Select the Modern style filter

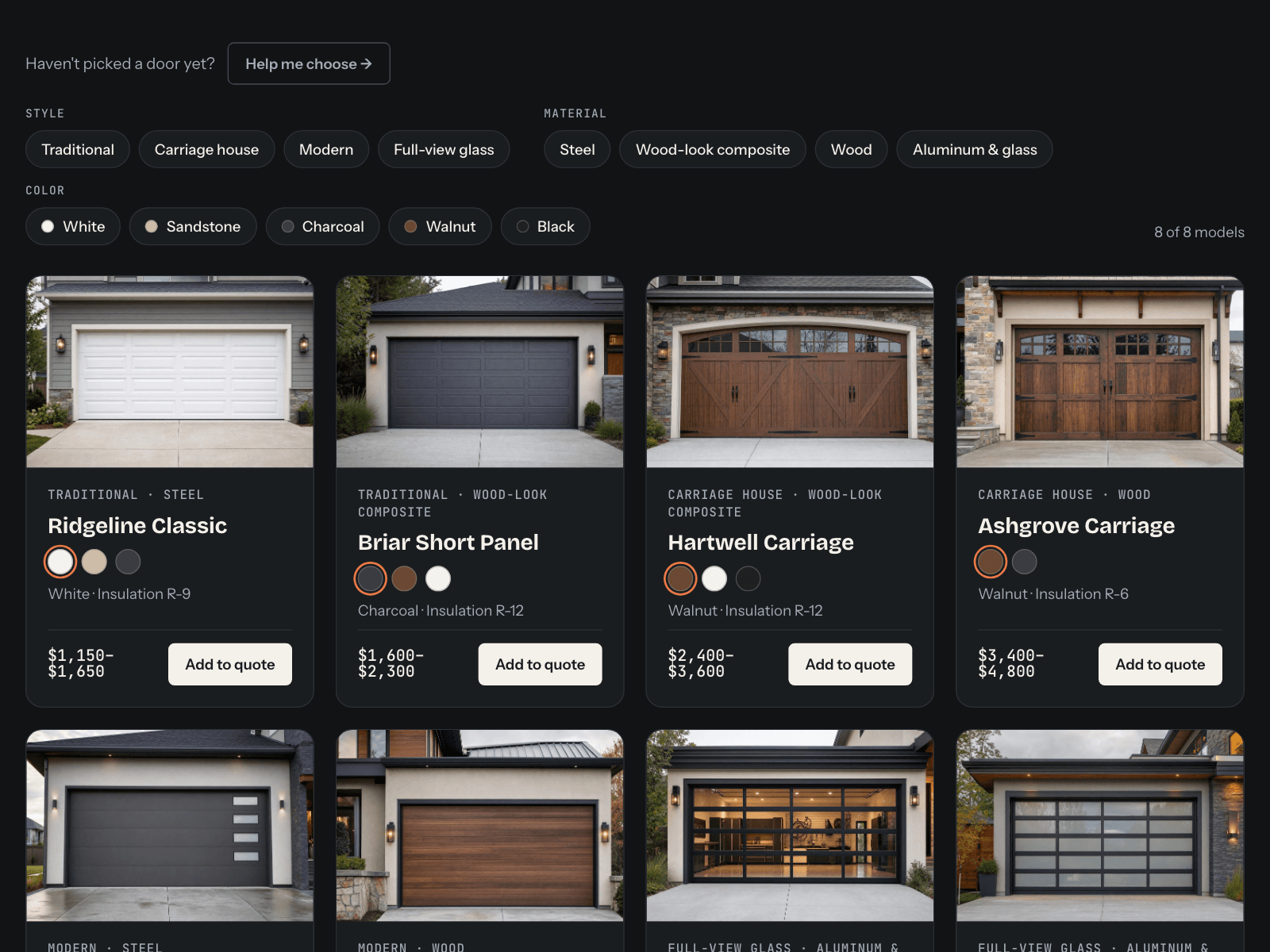326,149
